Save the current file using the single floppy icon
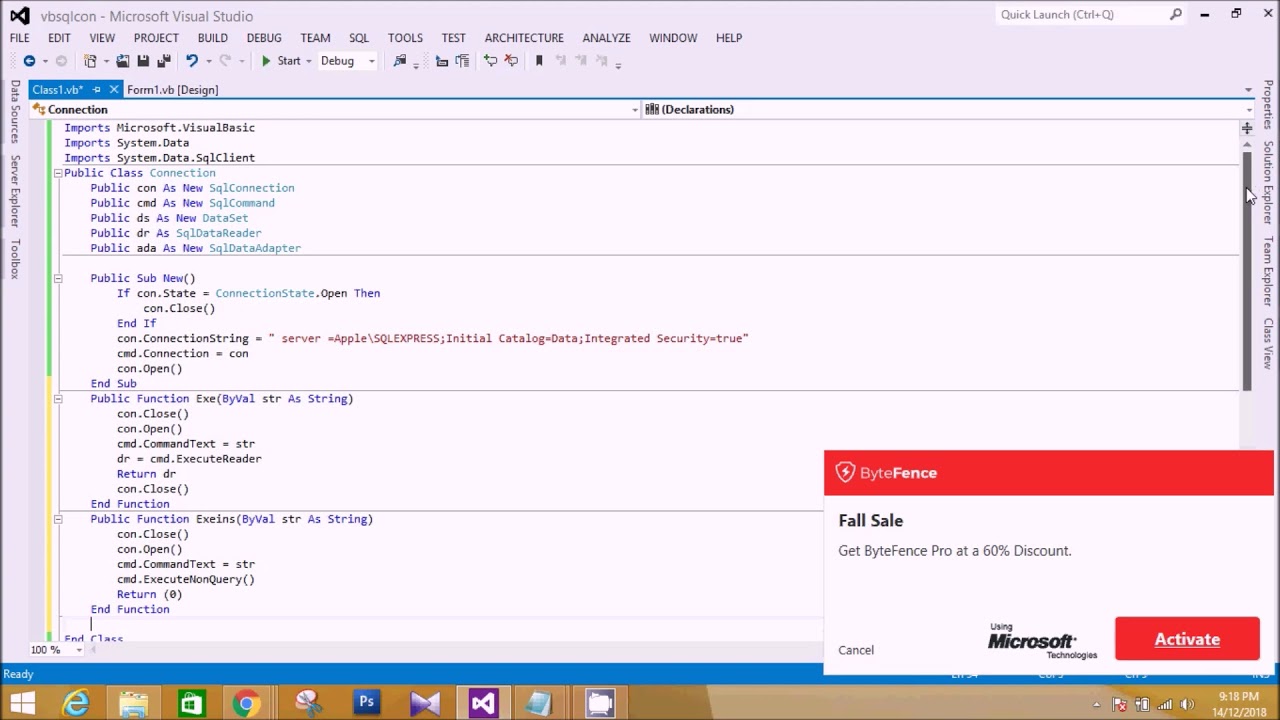This screenshot has height=720, width=1280. pos(143,61)
